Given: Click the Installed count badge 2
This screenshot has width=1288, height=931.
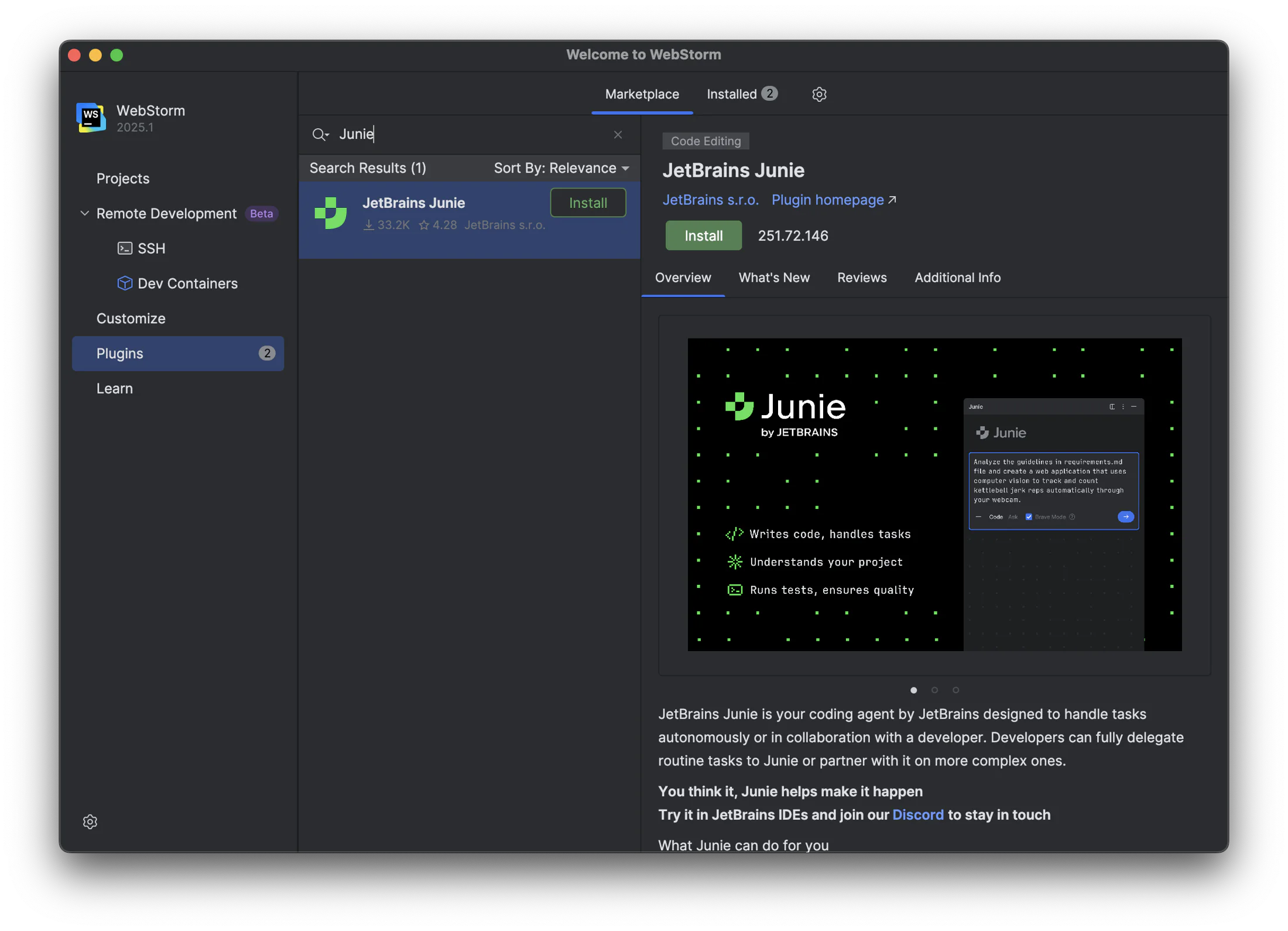Looking at the screenshot, I should pyautogui.click(x=769, y=94).
